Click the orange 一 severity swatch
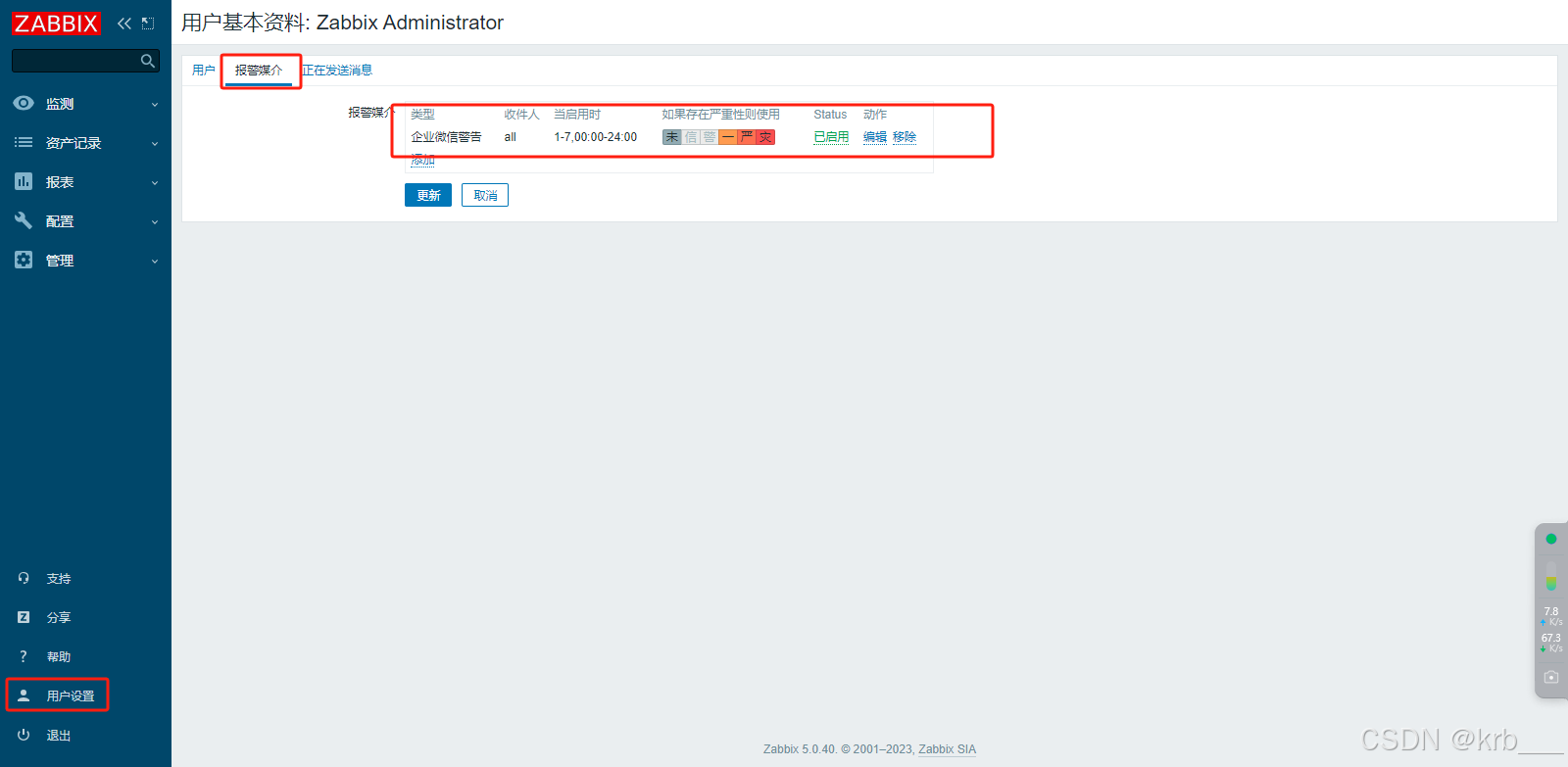Image resolution: width=1568 pixels, height=767 pixels. click(x=727, y=137)
